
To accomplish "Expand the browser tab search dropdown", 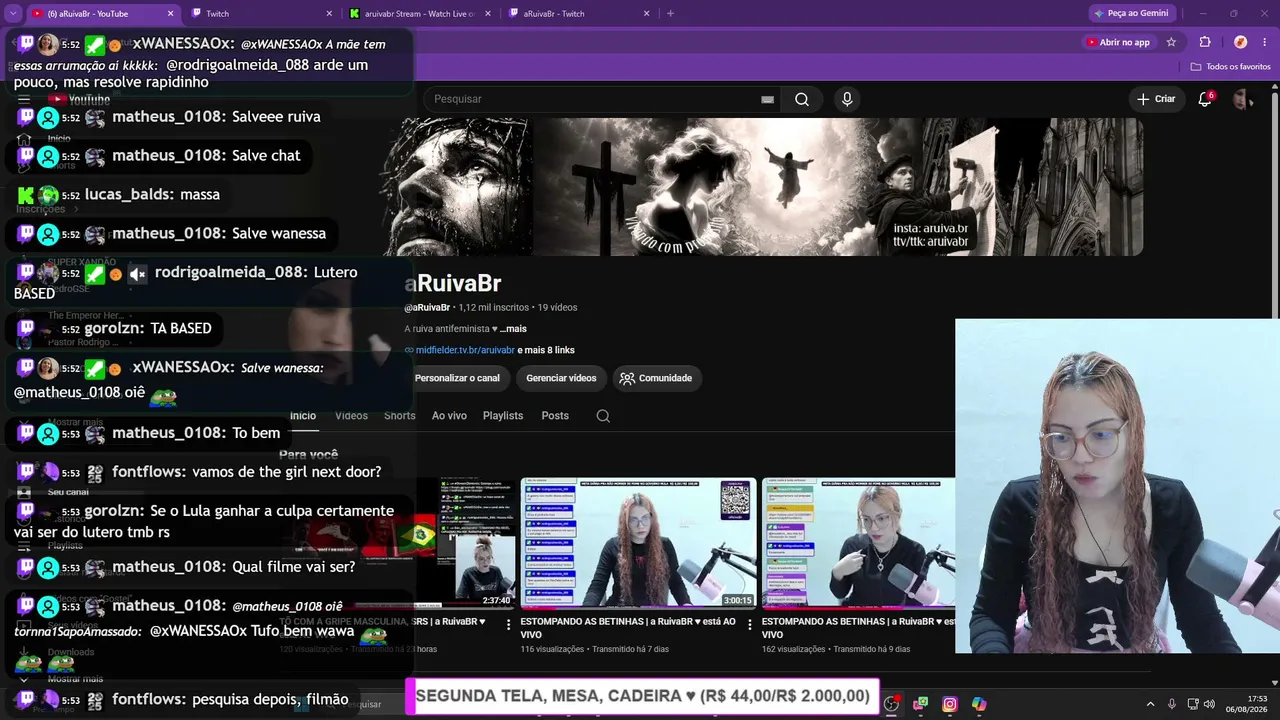I will pos(13,13).
